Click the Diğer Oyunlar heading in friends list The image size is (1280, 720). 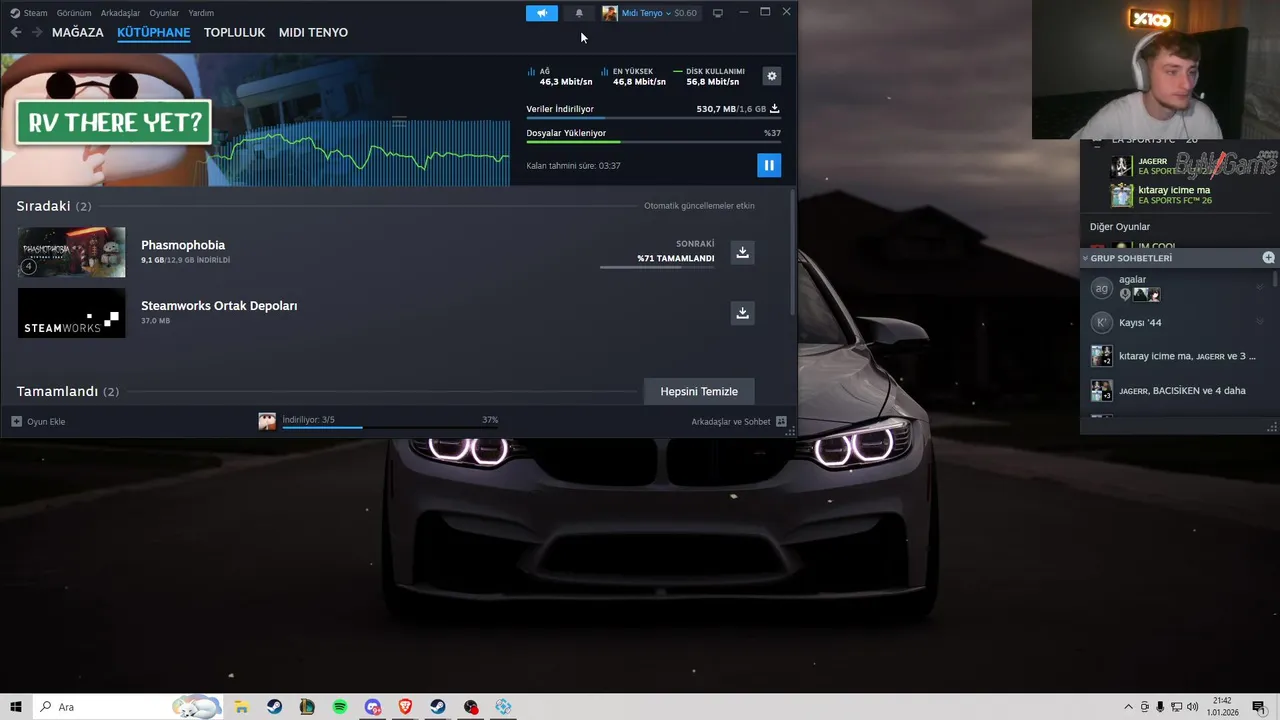1120,227
